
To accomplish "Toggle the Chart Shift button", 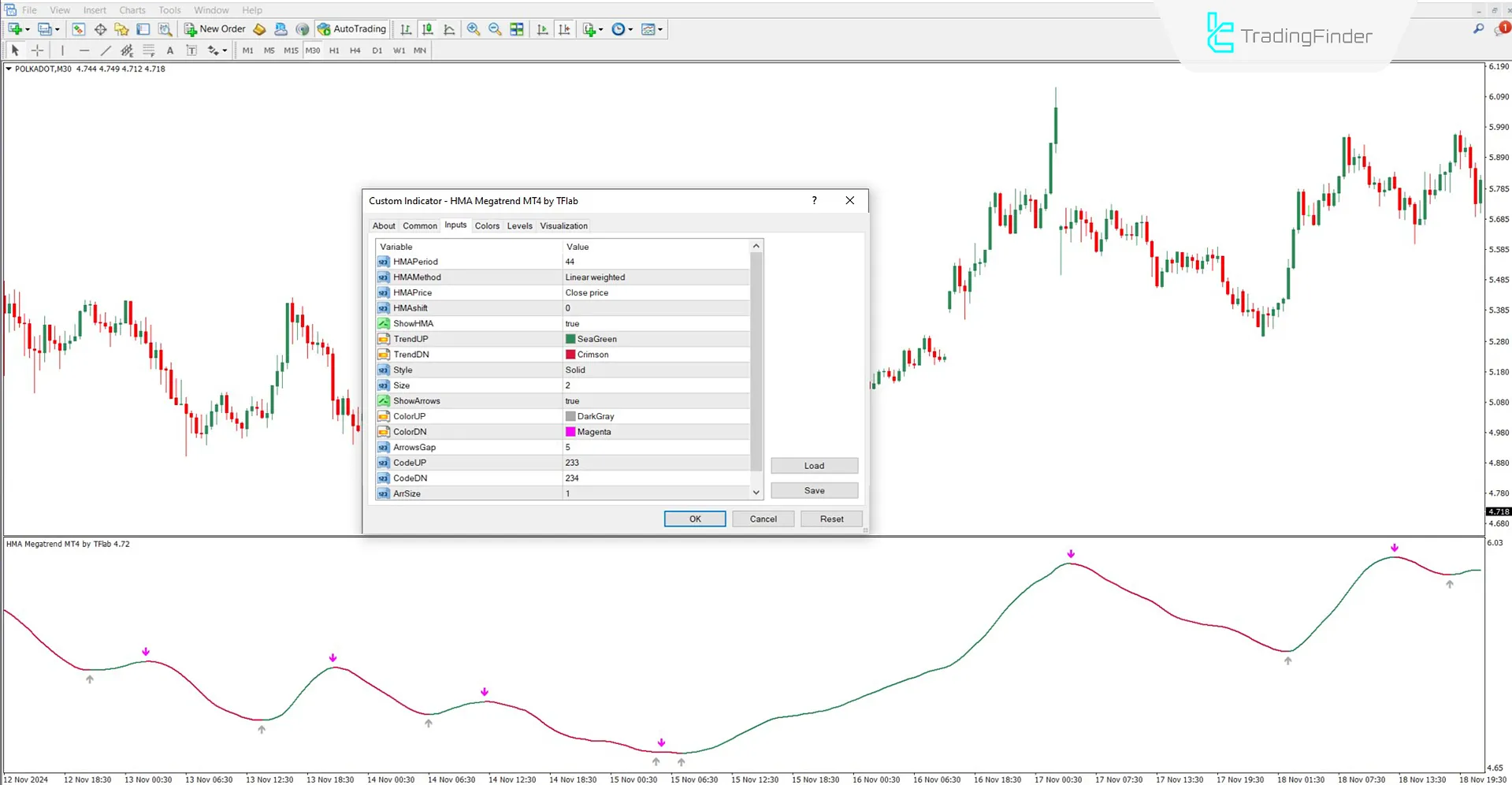I will [564, 29].
